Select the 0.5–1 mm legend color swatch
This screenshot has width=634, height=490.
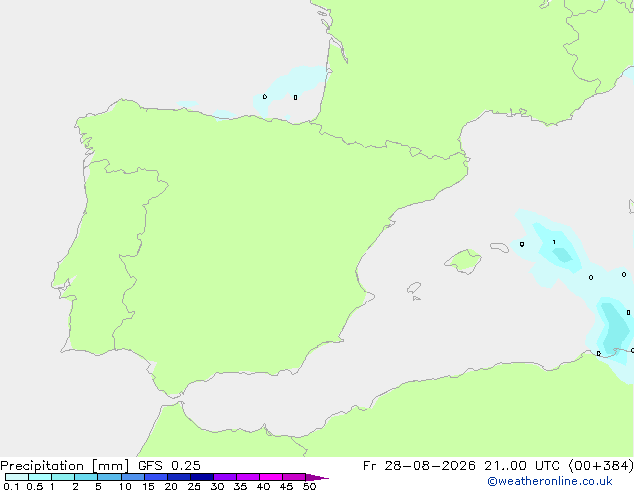point(40,477)
